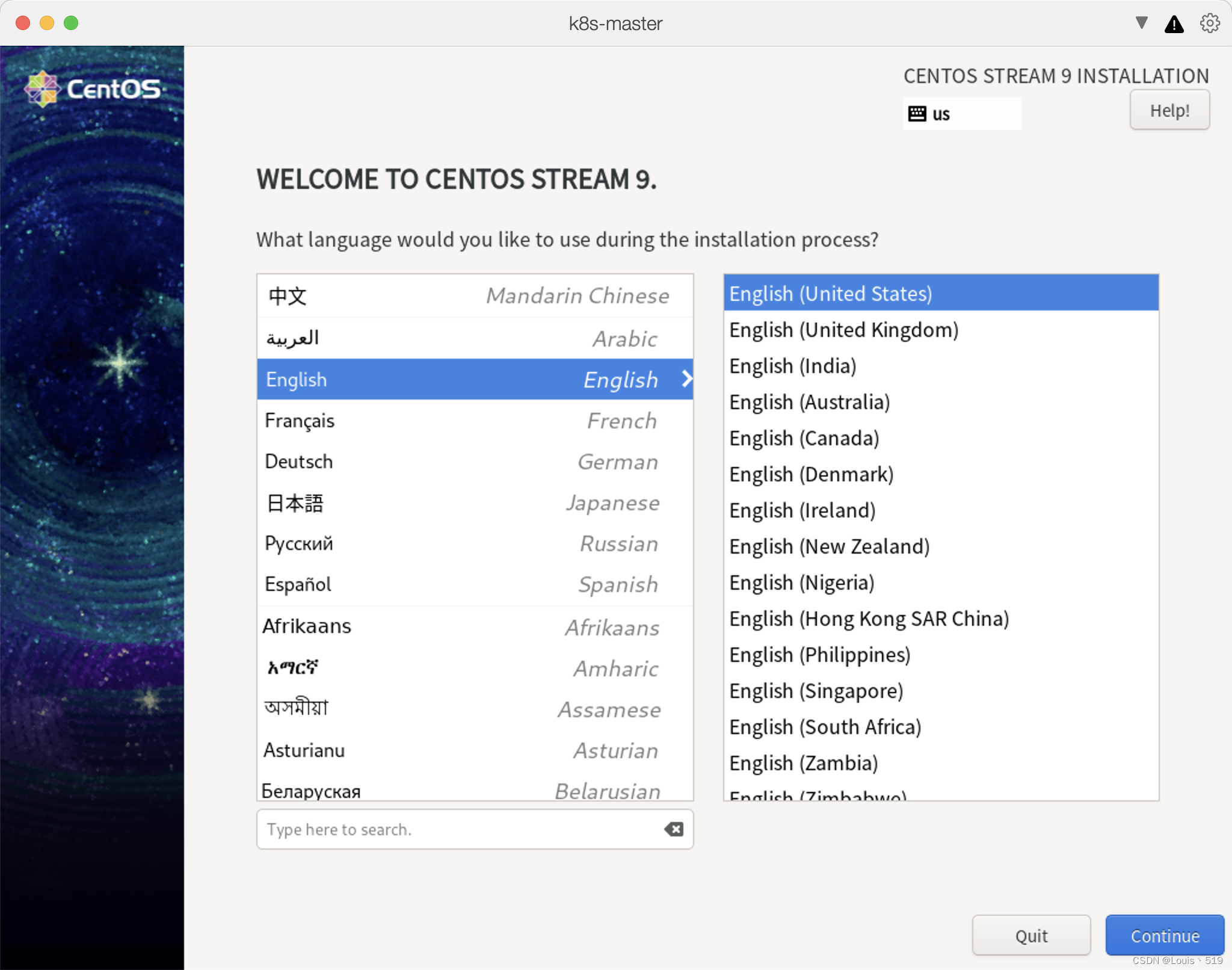Expand the Deutsch language option
1232x970 pixels.
tap(475, 461)
